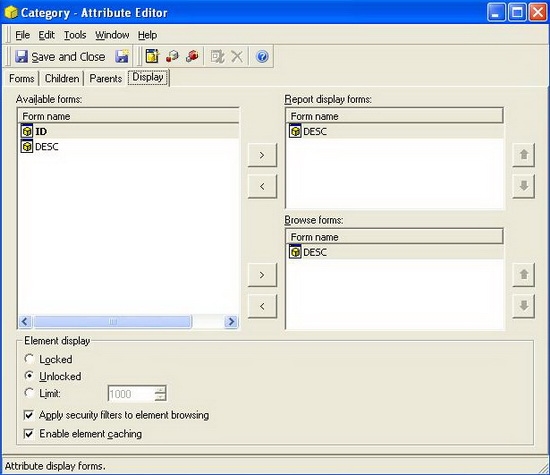The image size is (550, 475).
Task: Move browse form down with arrow
Action: point(523,306)
